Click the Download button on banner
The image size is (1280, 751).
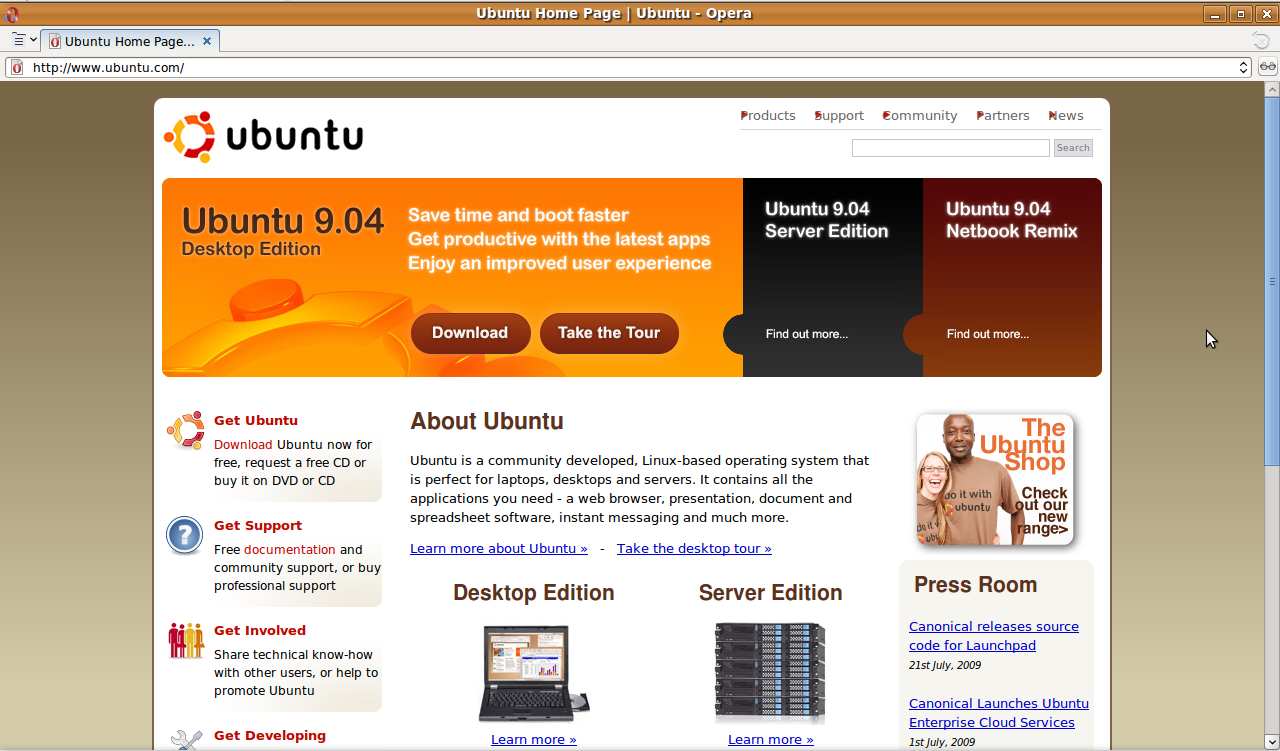pyautogui.click(x=470, y=333)
